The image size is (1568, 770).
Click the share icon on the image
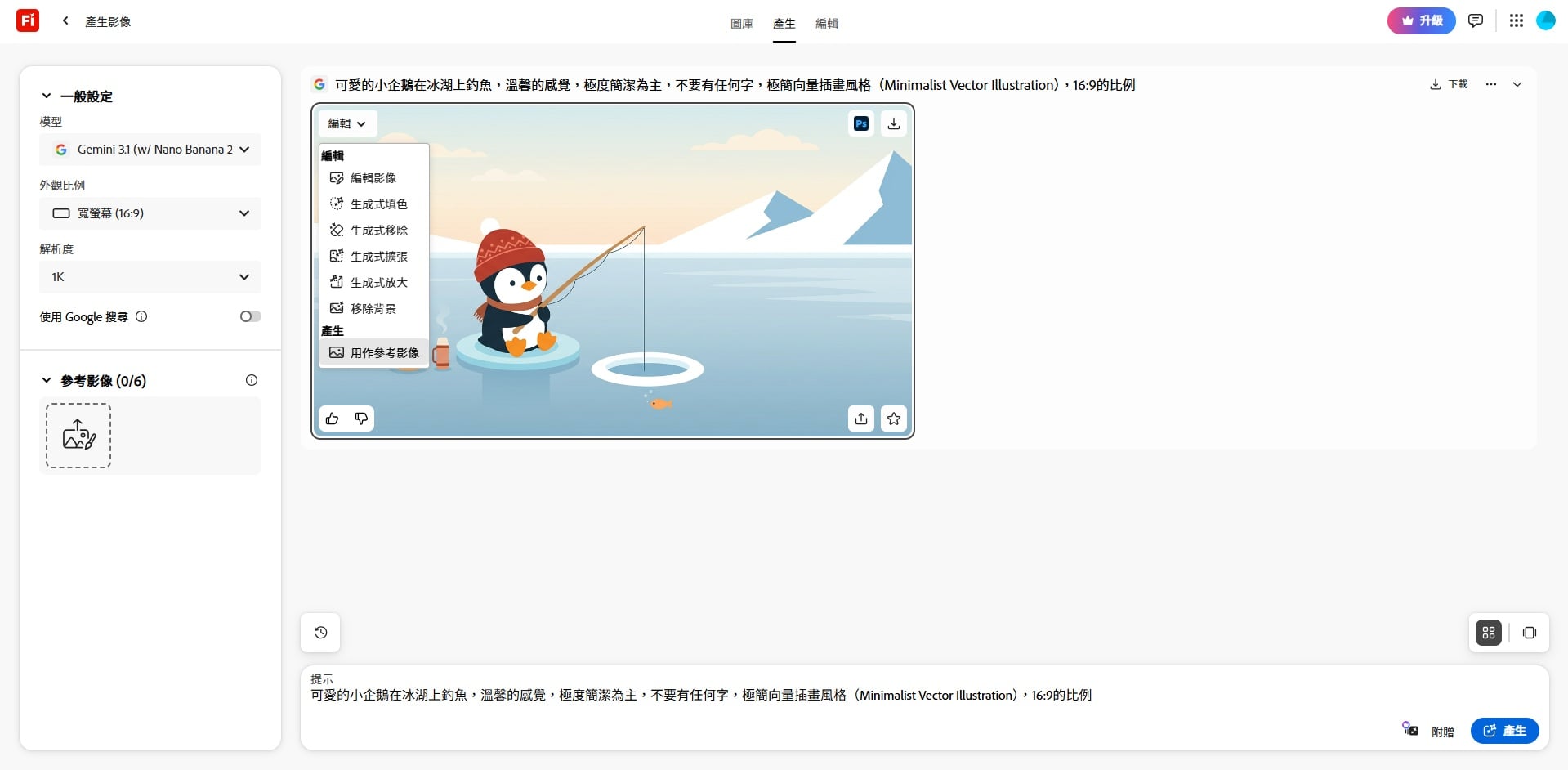[x=860, y=419]
